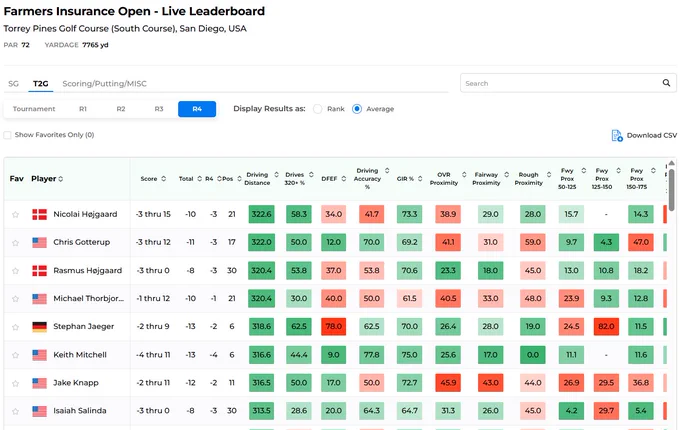
Task: Click the Download CSV file icon
Action: coord(617,136)
